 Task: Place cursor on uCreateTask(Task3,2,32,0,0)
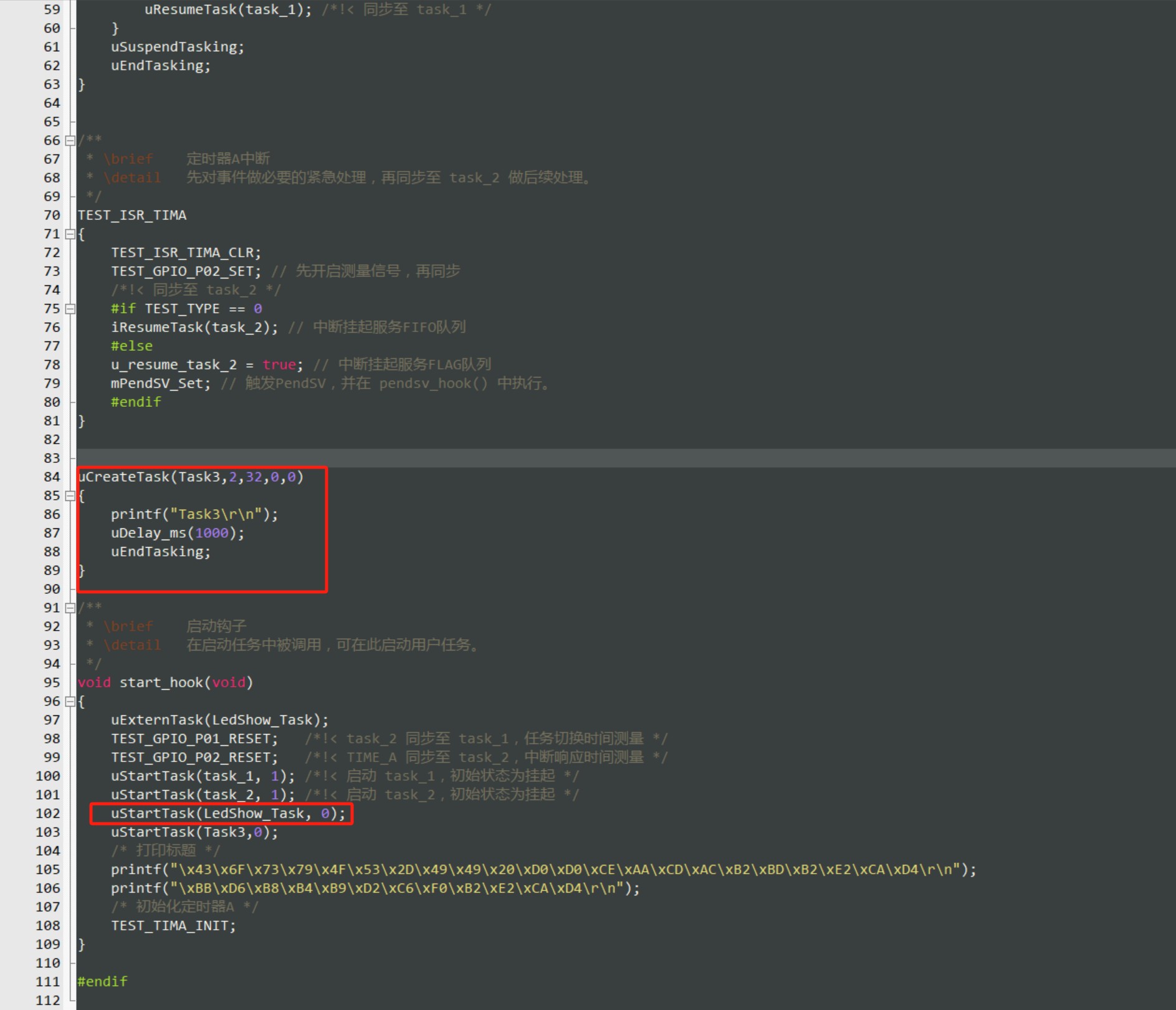tap(191, 477)
